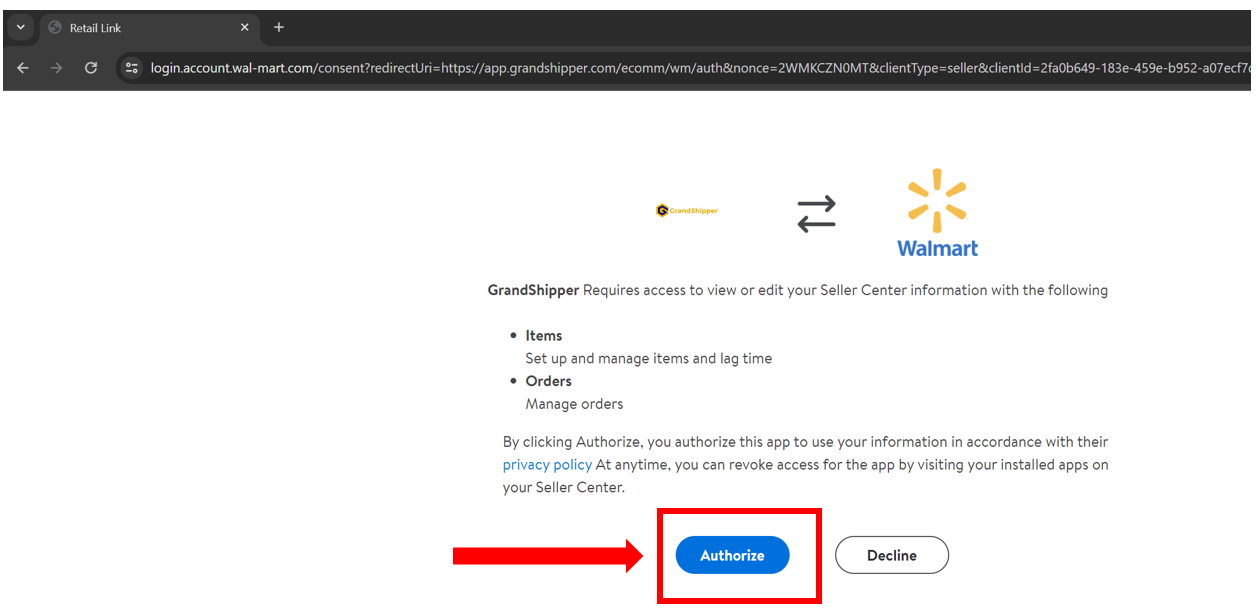Open a new browser tab
The image size is (1258, 616).
(x=278, y=28)
